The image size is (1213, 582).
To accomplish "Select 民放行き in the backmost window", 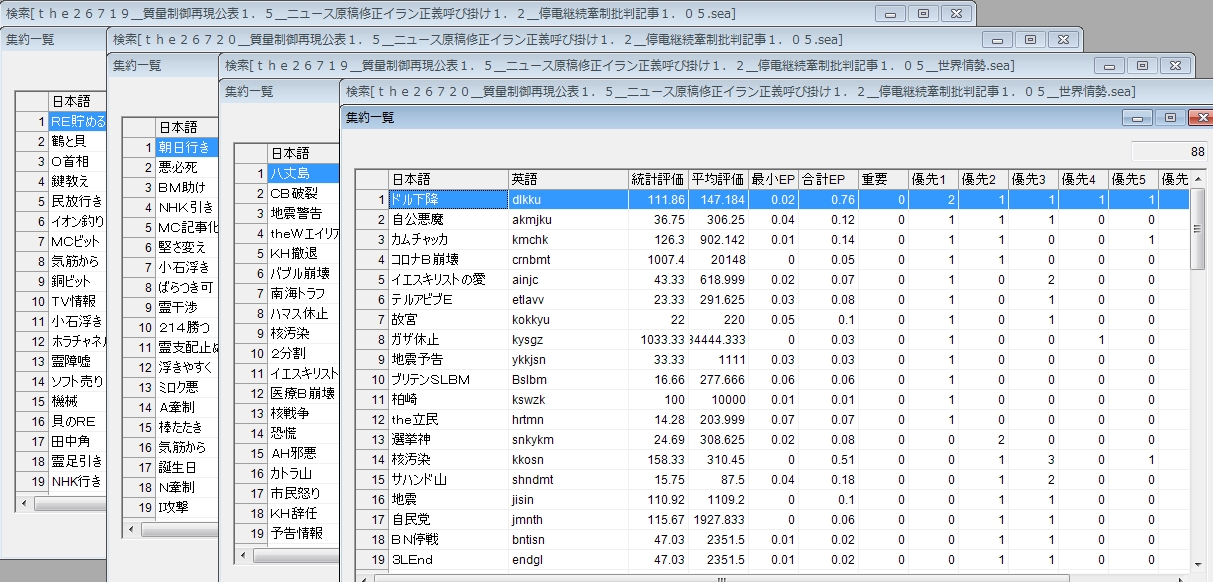I will [x=77, y=201].
